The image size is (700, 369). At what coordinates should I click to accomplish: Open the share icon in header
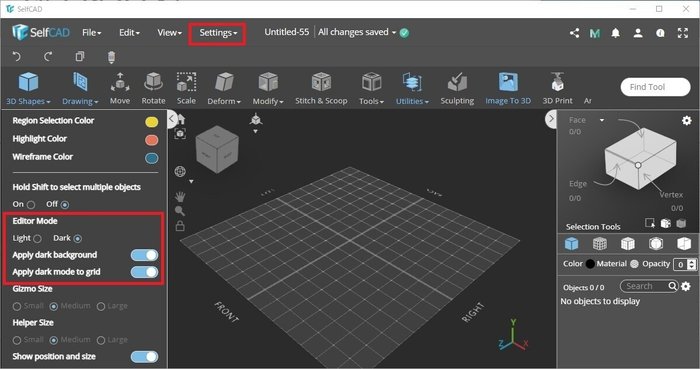(575, 33)
